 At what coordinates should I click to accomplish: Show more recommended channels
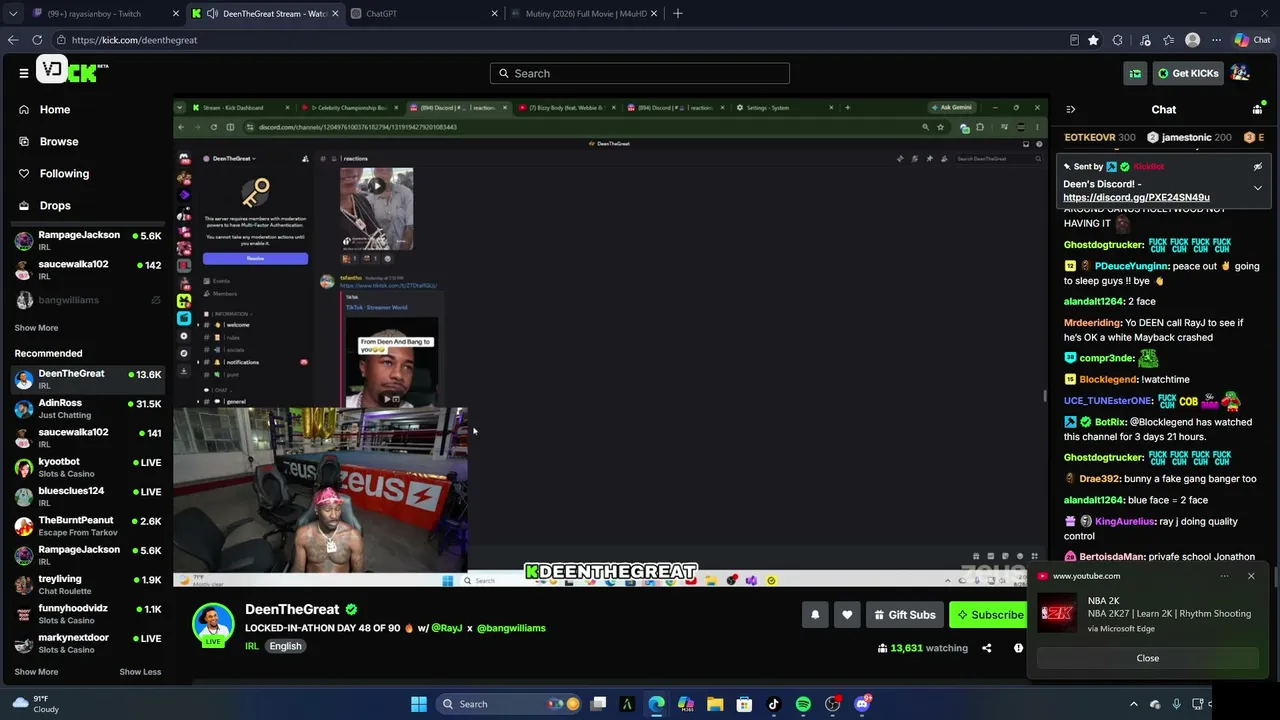click(x=36, y=672)
